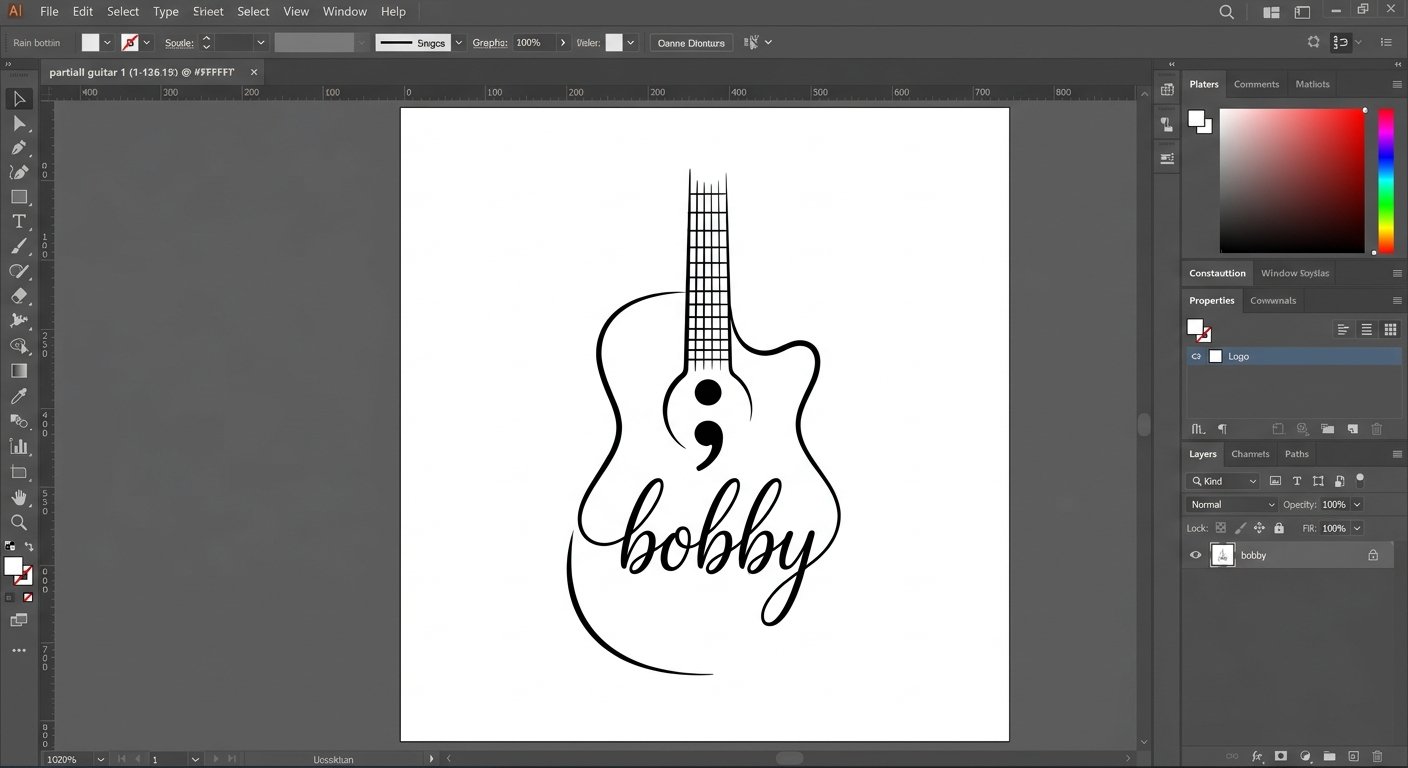The image size is (1408, 768).
Task: Activate the Hand tool
Action: coord(19,497)
